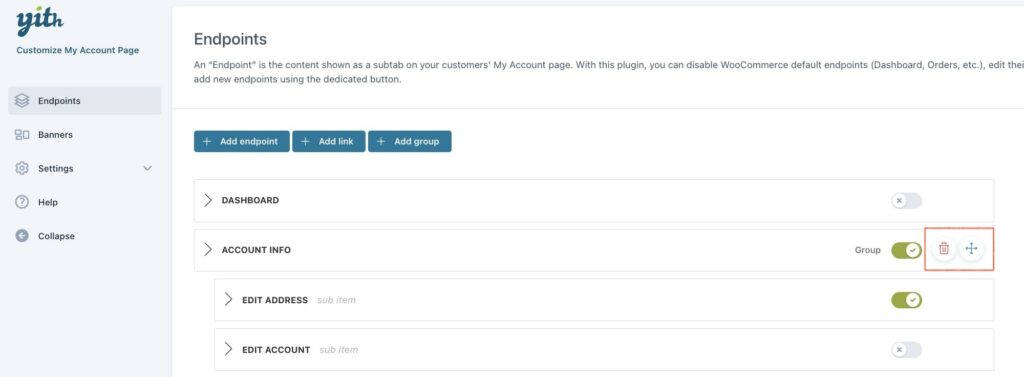1024x377 pixels.
Task: Click the Help question mark icon
Action: [22, 202]
